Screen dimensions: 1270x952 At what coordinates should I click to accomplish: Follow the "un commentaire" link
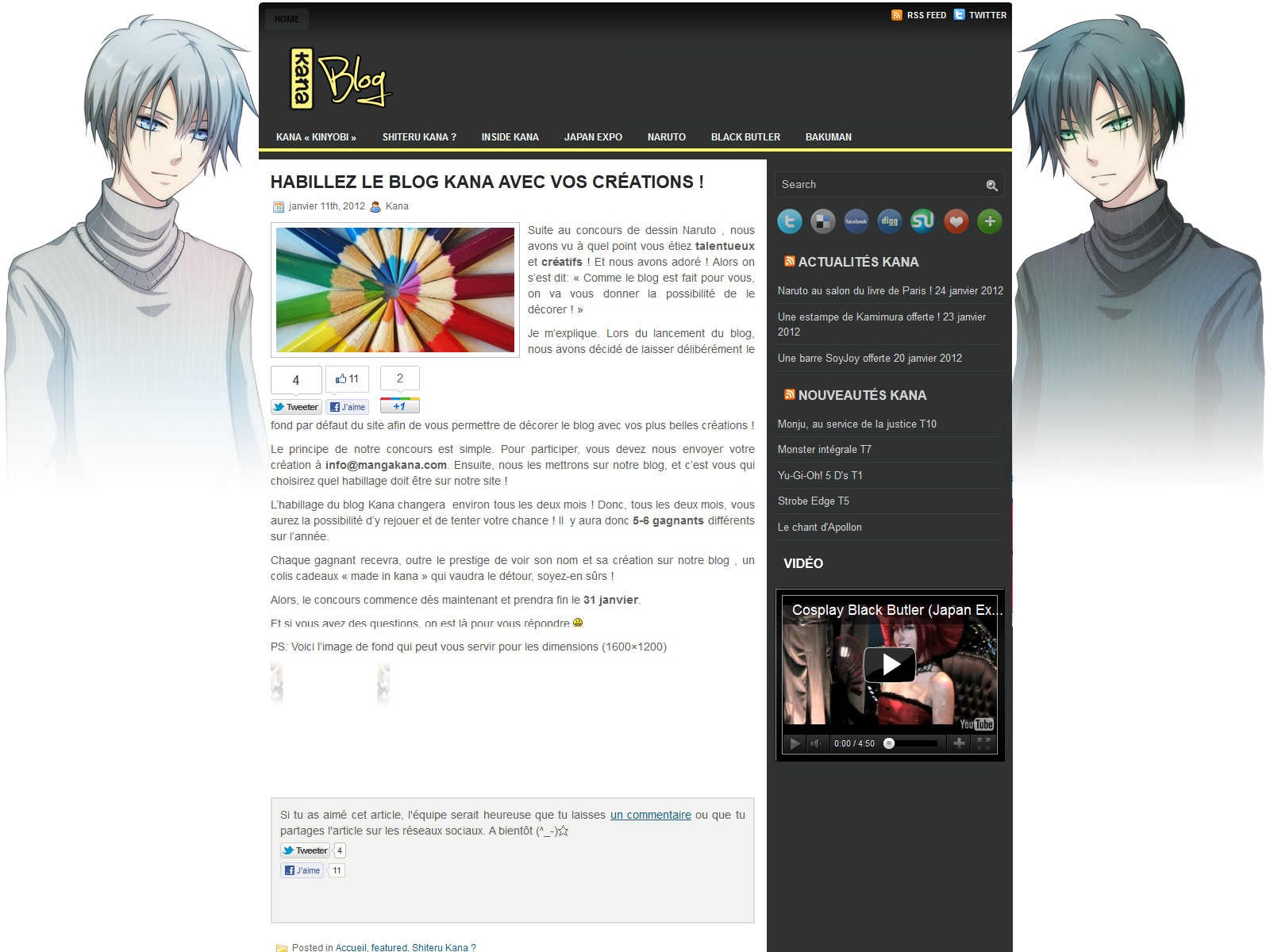(x=650, y=815)
